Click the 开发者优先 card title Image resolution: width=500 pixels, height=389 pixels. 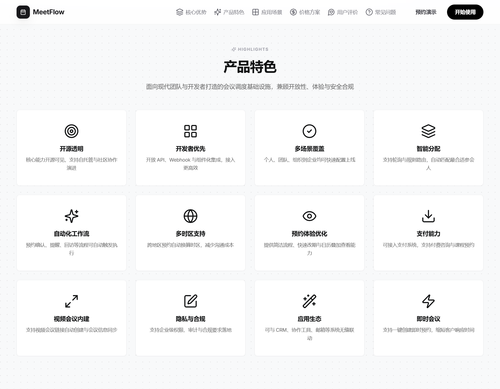(x=190, y=149)
